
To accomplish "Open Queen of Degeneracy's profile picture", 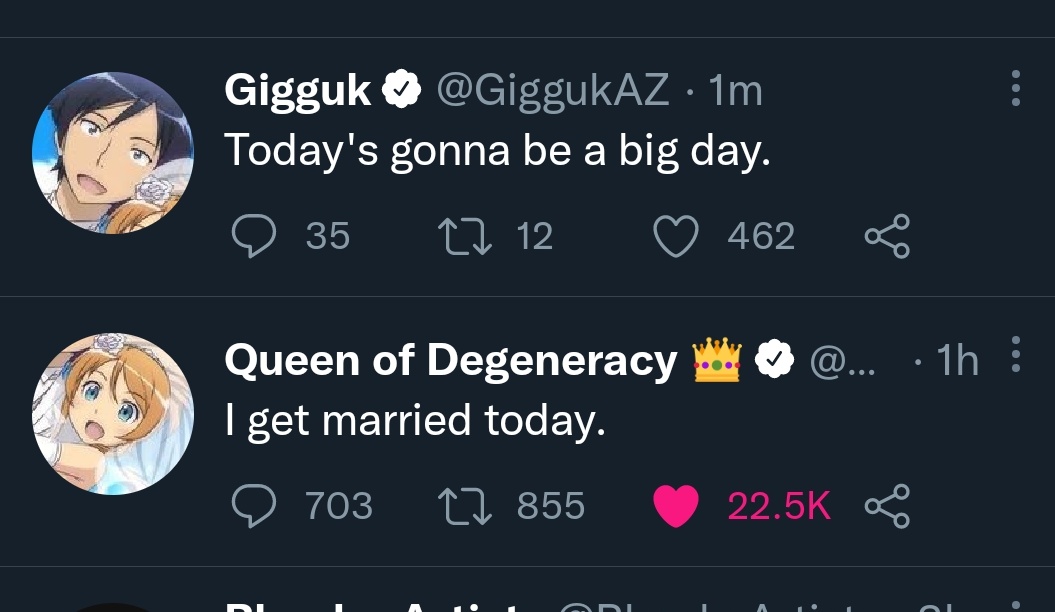I will (112, 413).
